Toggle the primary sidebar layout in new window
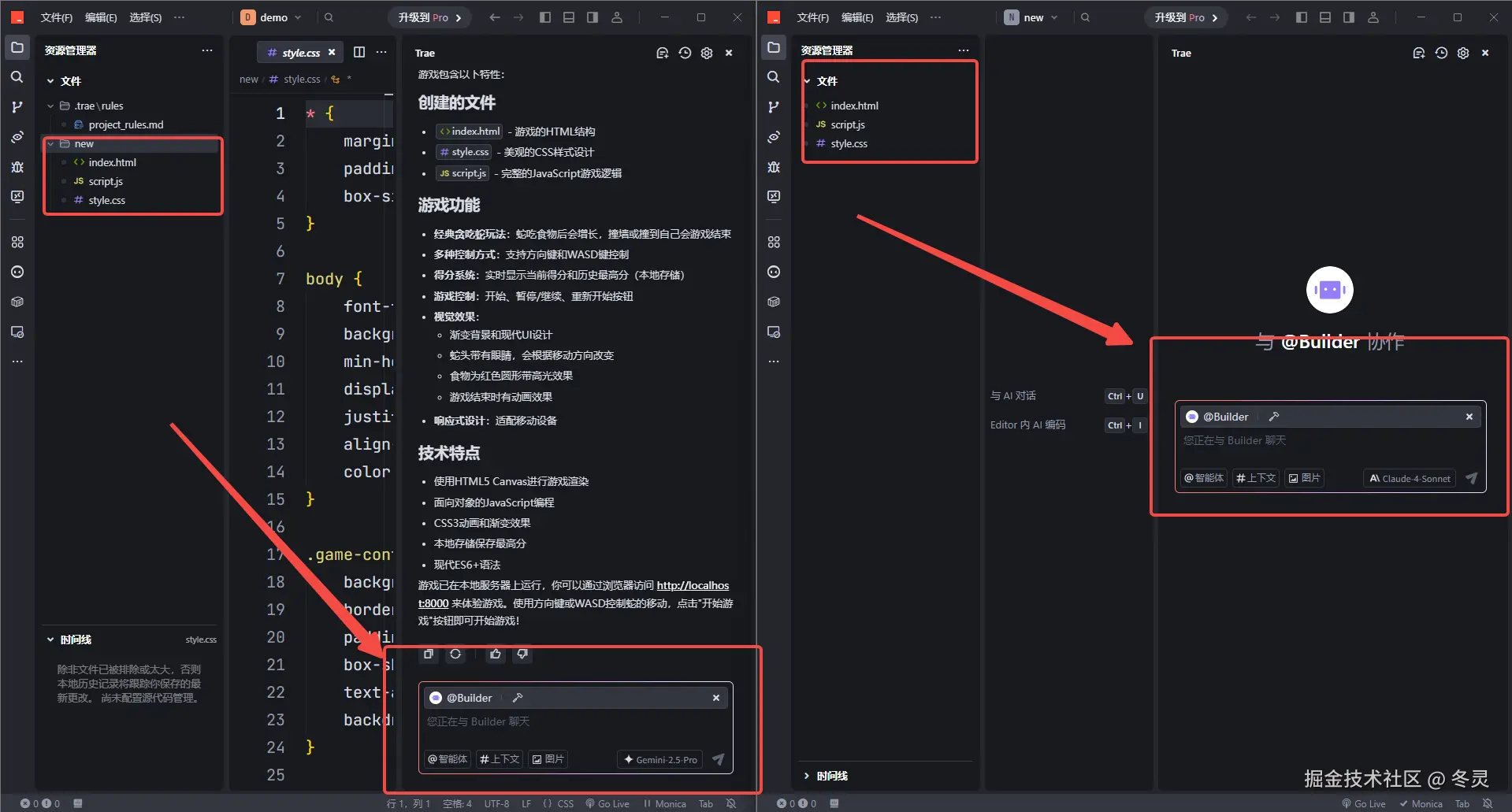Viewport: 1512px width, 812px height. (x=1301, y=17)
